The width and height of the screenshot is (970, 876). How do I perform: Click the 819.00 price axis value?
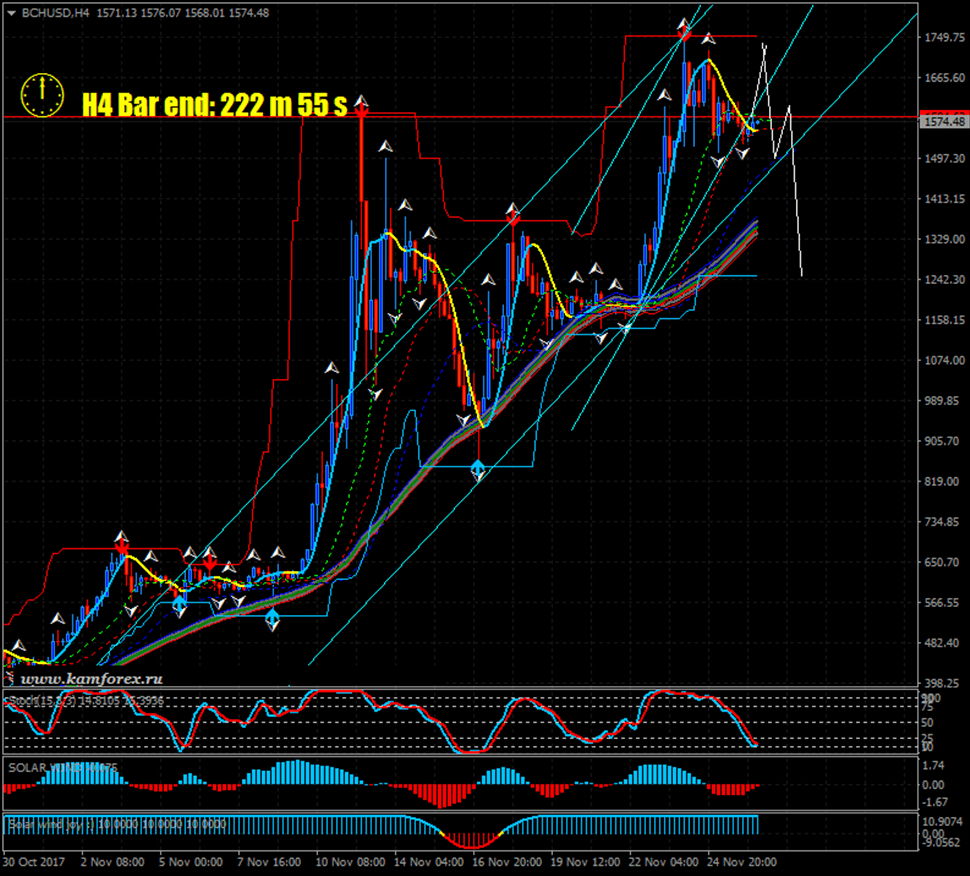click(x=942, y=482)
